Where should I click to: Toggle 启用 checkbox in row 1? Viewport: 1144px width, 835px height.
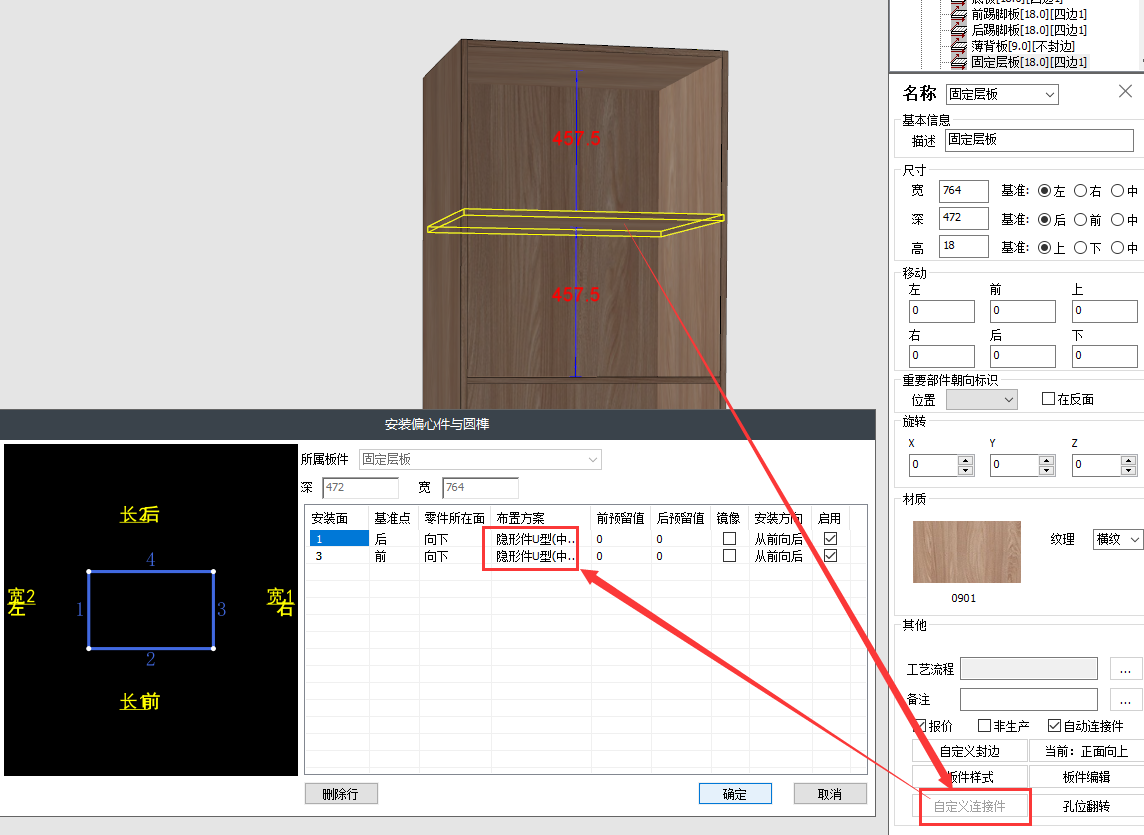coord(830,539)
